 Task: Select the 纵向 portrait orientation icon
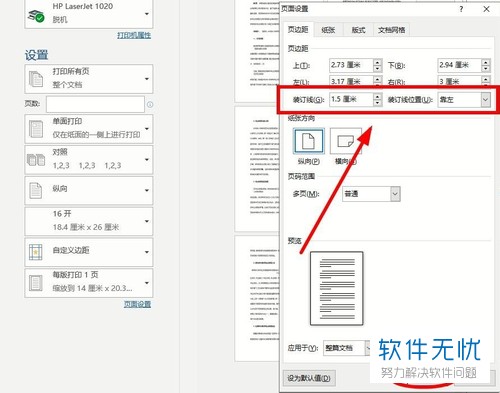[309, 141]
